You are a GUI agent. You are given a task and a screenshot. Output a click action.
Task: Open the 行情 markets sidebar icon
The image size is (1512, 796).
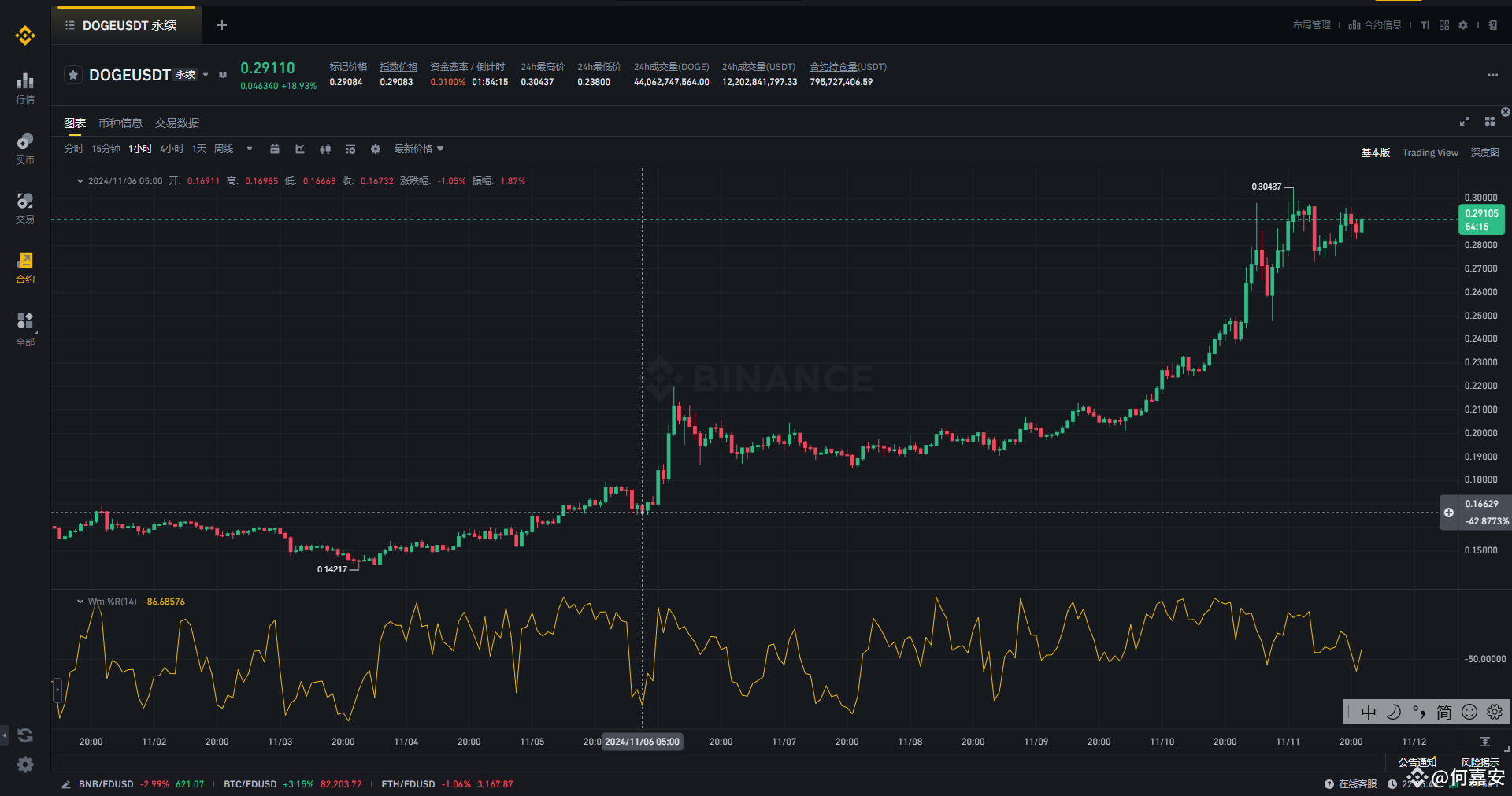(25, 88)
